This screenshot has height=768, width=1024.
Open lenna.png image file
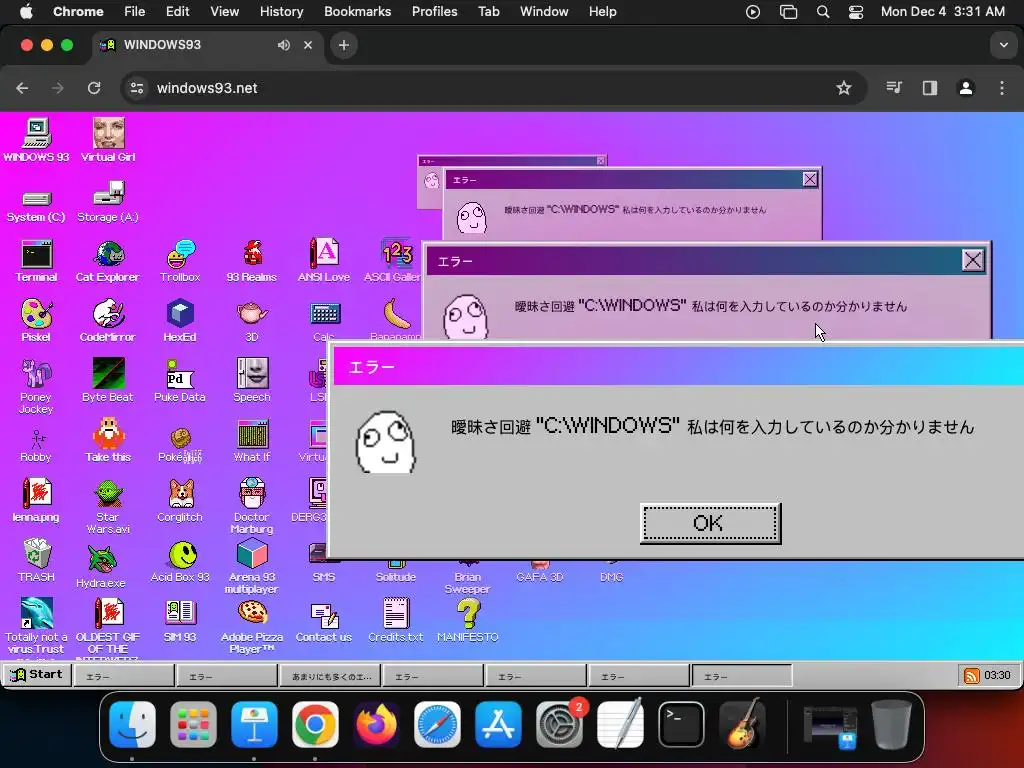point(36,501)
